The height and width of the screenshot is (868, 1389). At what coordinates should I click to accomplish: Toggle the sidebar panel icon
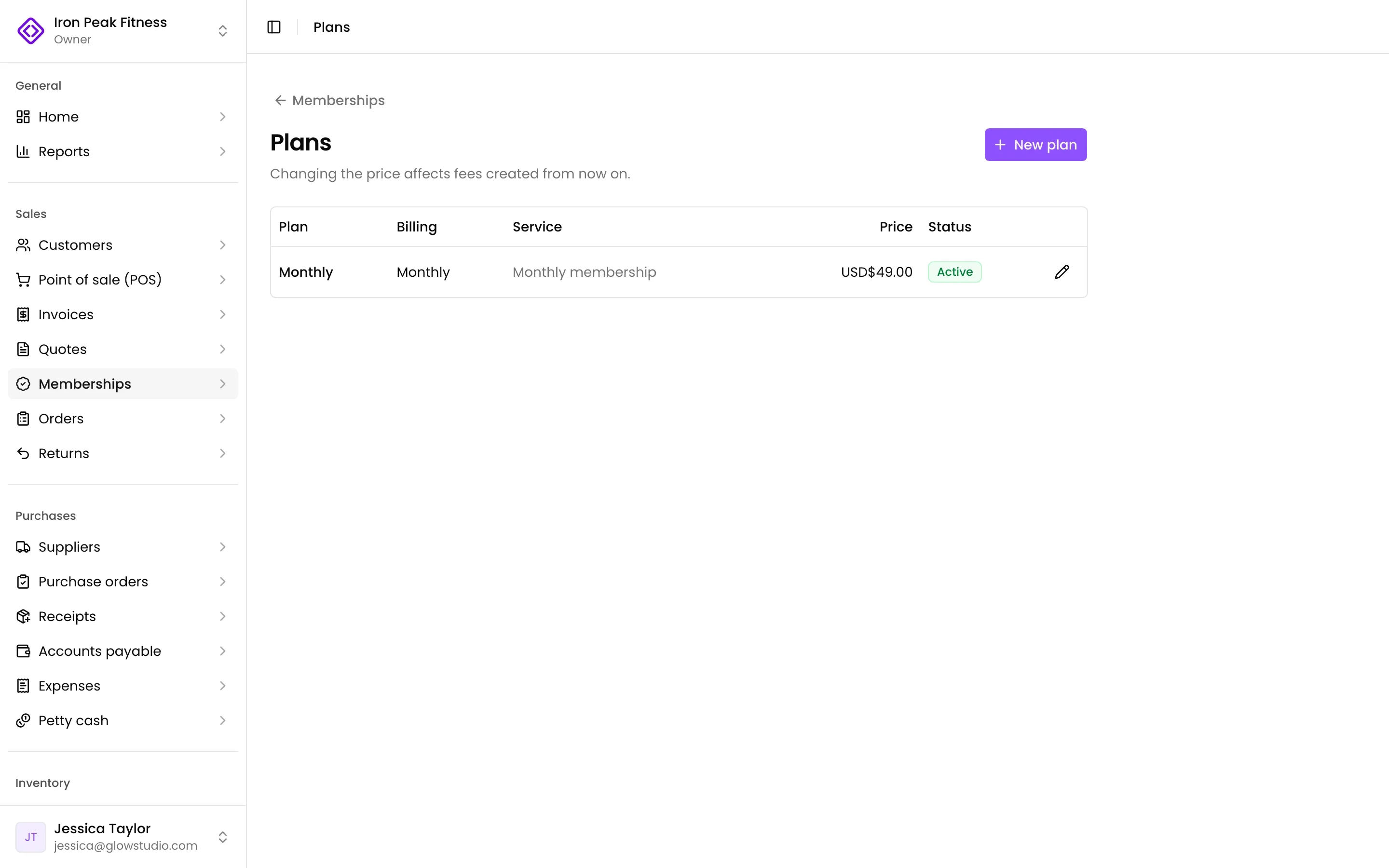(274, 27)
